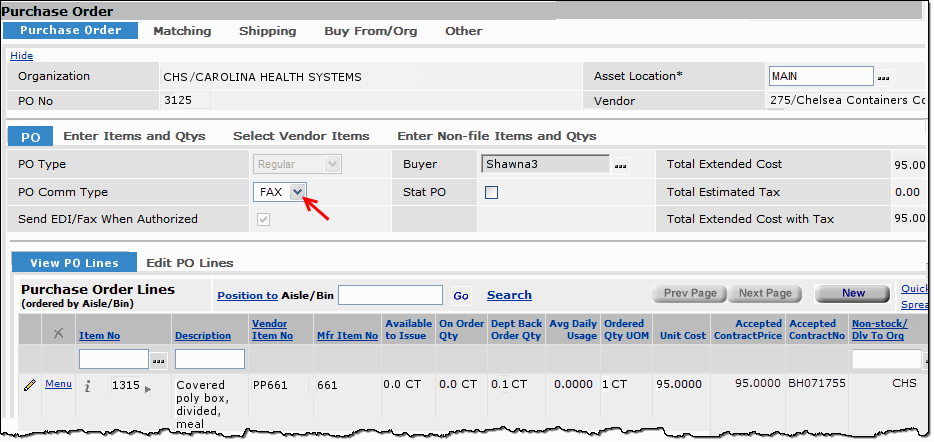The width and height of the screenshot is (934, 442).
Task: Click the info icon beside item 1315
Action: point(87,385)
